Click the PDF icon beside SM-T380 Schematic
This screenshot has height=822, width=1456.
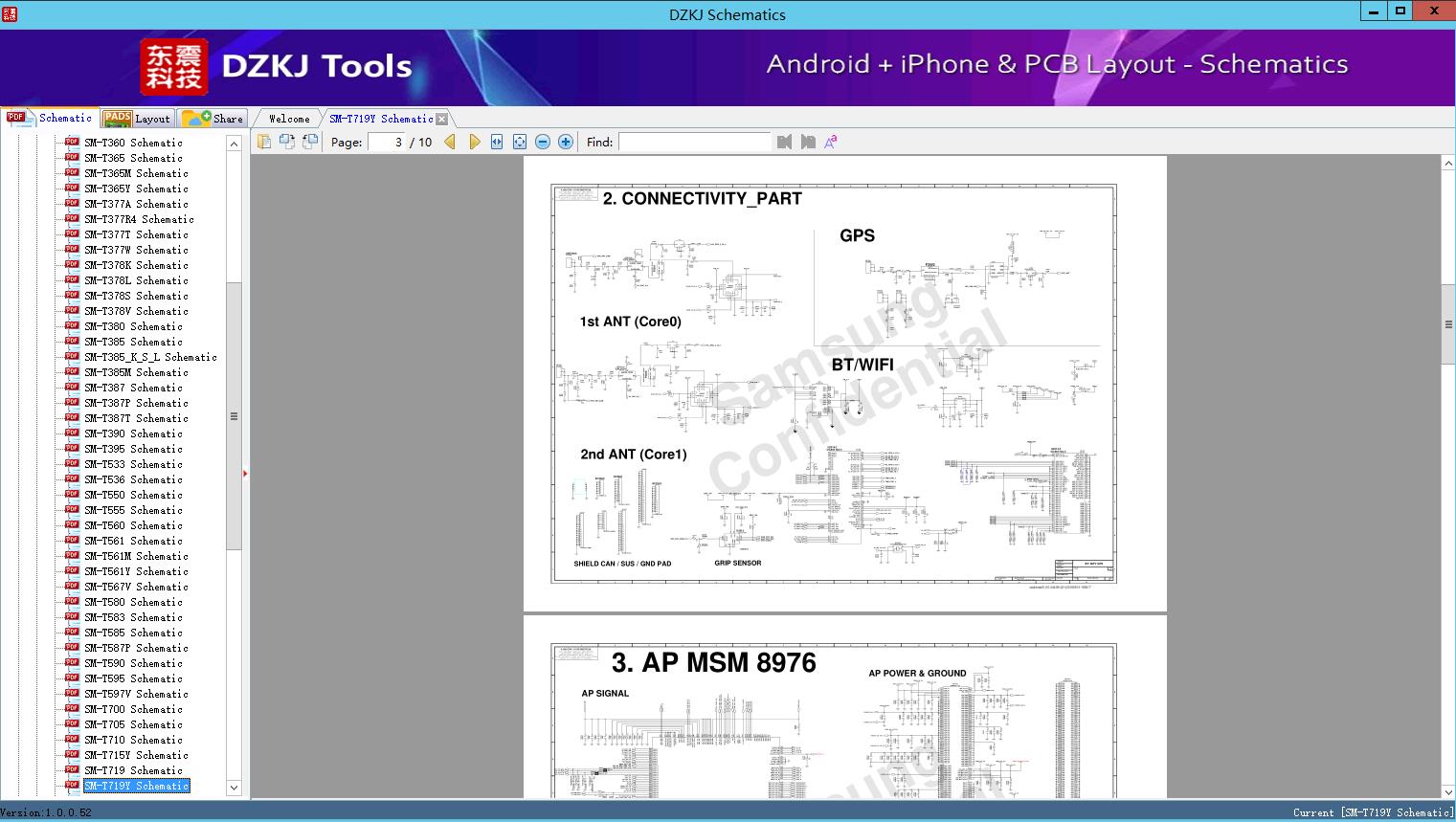tap(72, 325)
